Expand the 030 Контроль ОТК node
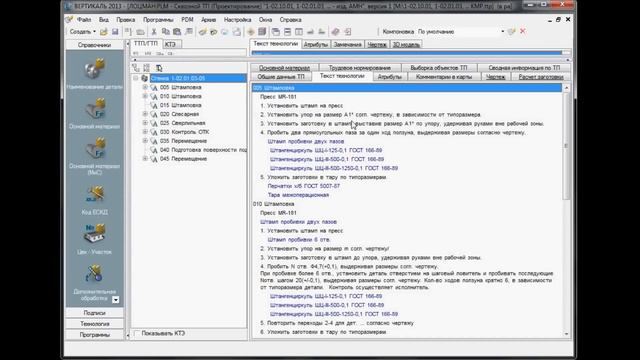The image size is (640, 360). point(145,132)
